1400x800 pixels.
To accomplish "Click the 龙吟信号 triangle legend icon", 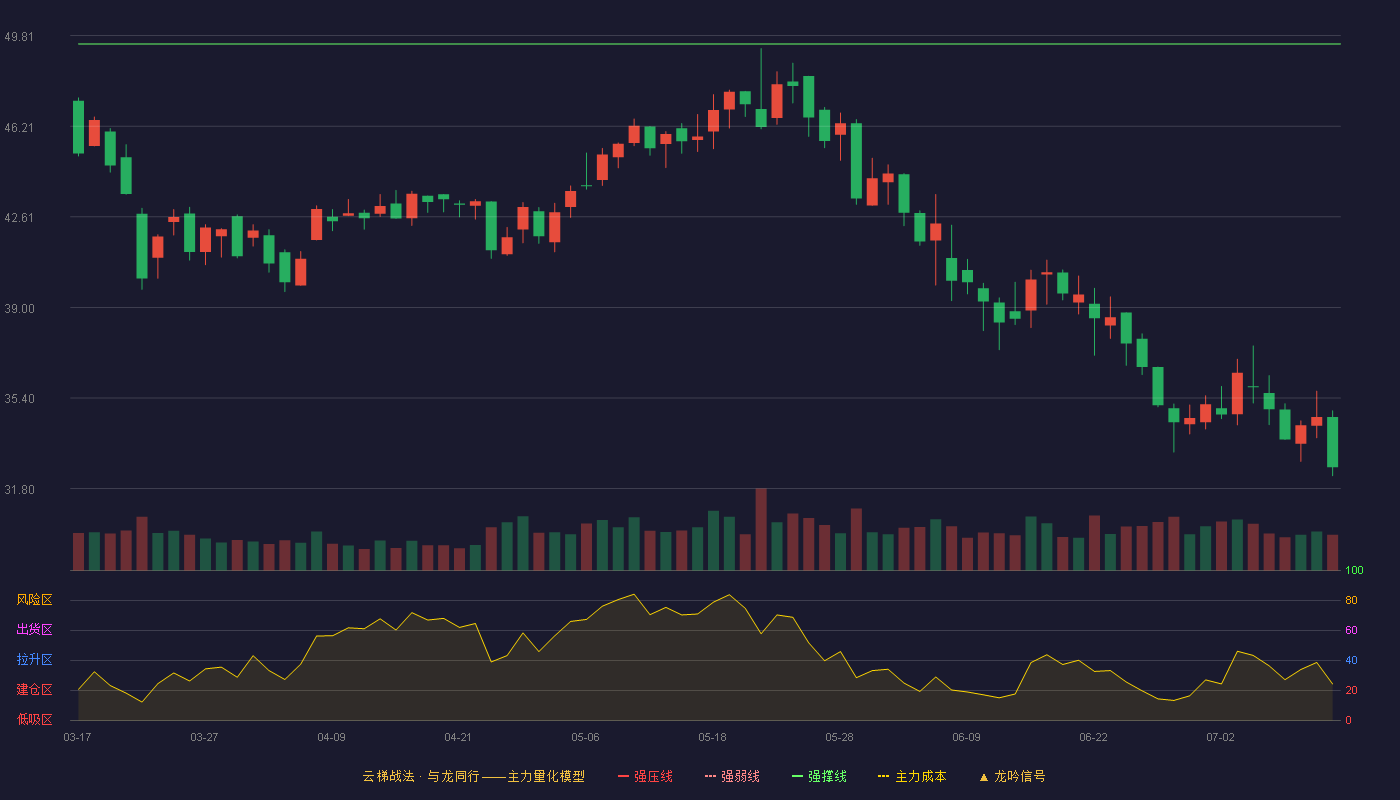I will click(984, 777).
